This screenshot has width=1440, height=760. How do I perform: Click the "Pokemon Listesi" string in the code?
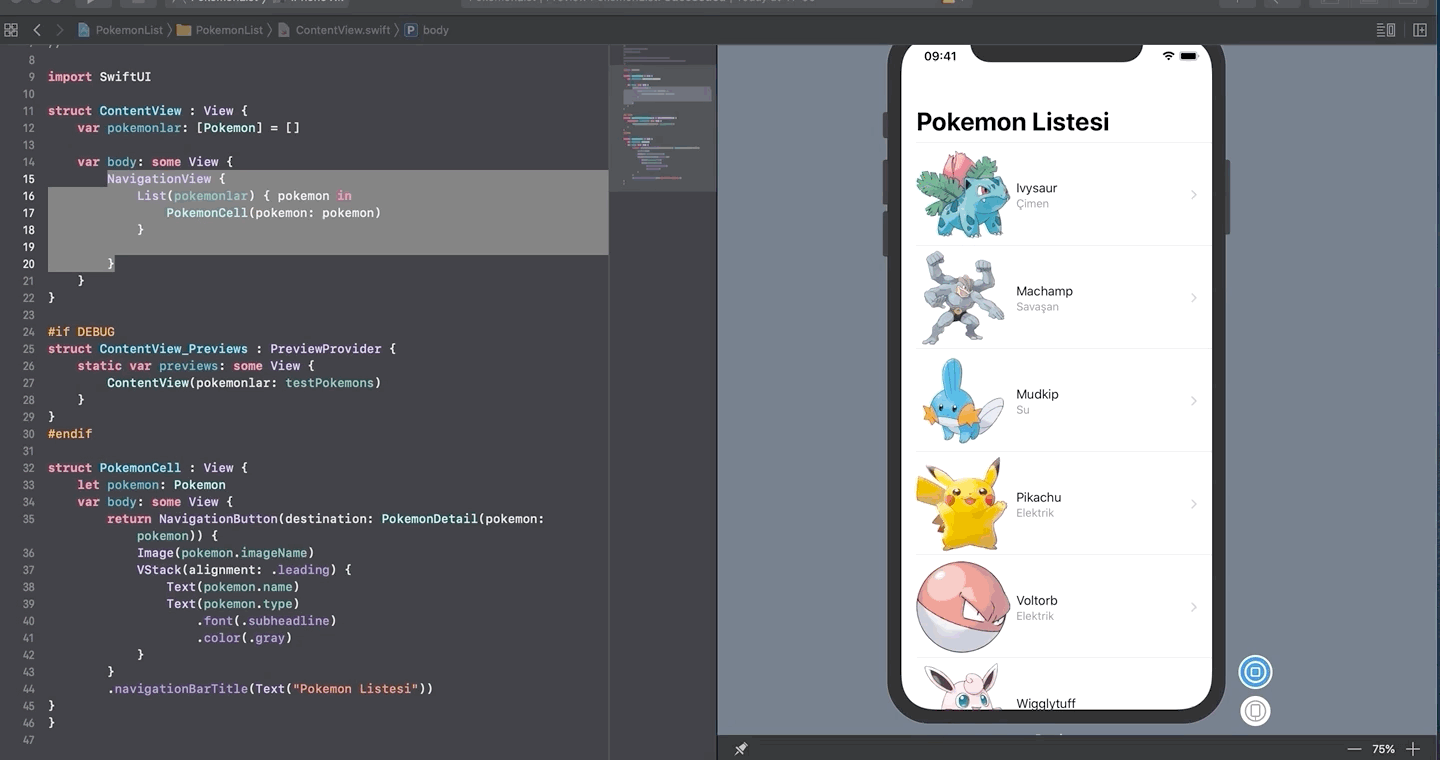[x=355, y=689]
